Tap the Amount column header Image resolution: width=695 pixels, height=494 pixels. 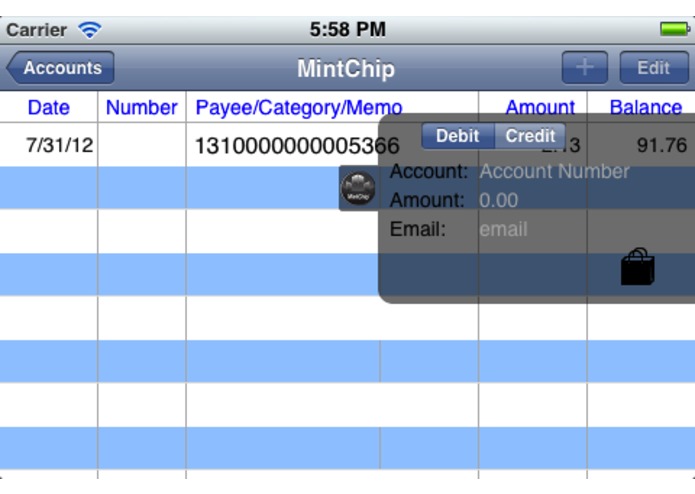tap(540, 107)
